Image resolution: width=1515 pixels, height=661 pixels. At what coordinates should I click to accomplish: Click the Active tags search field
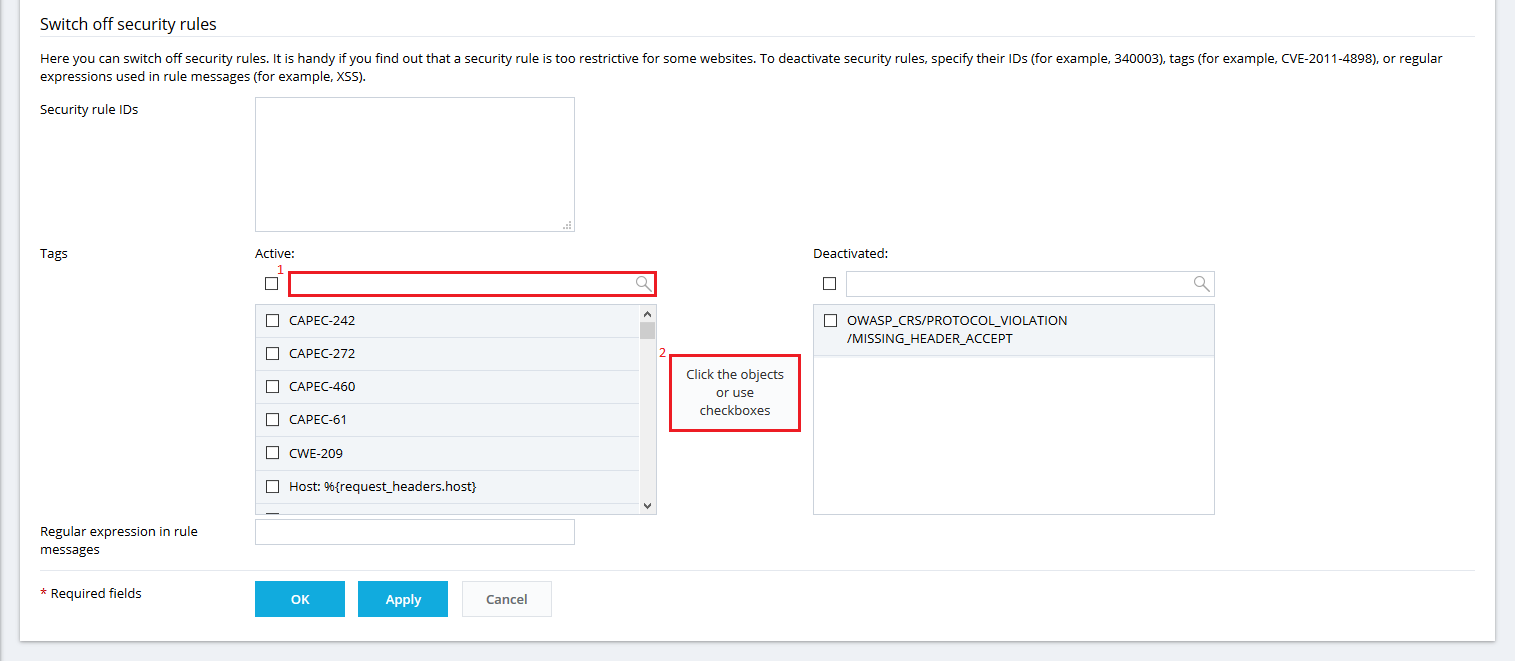click(460, 284)
